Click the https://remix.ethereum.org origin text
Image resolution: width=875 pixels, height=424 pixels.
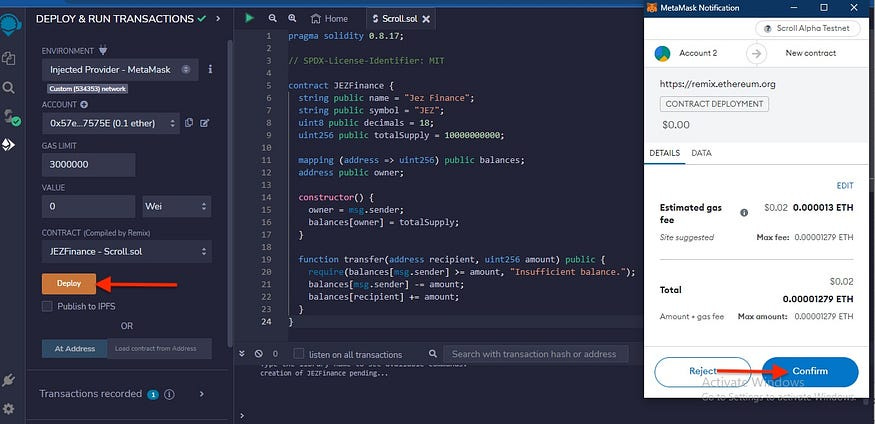tap(718, 84)
